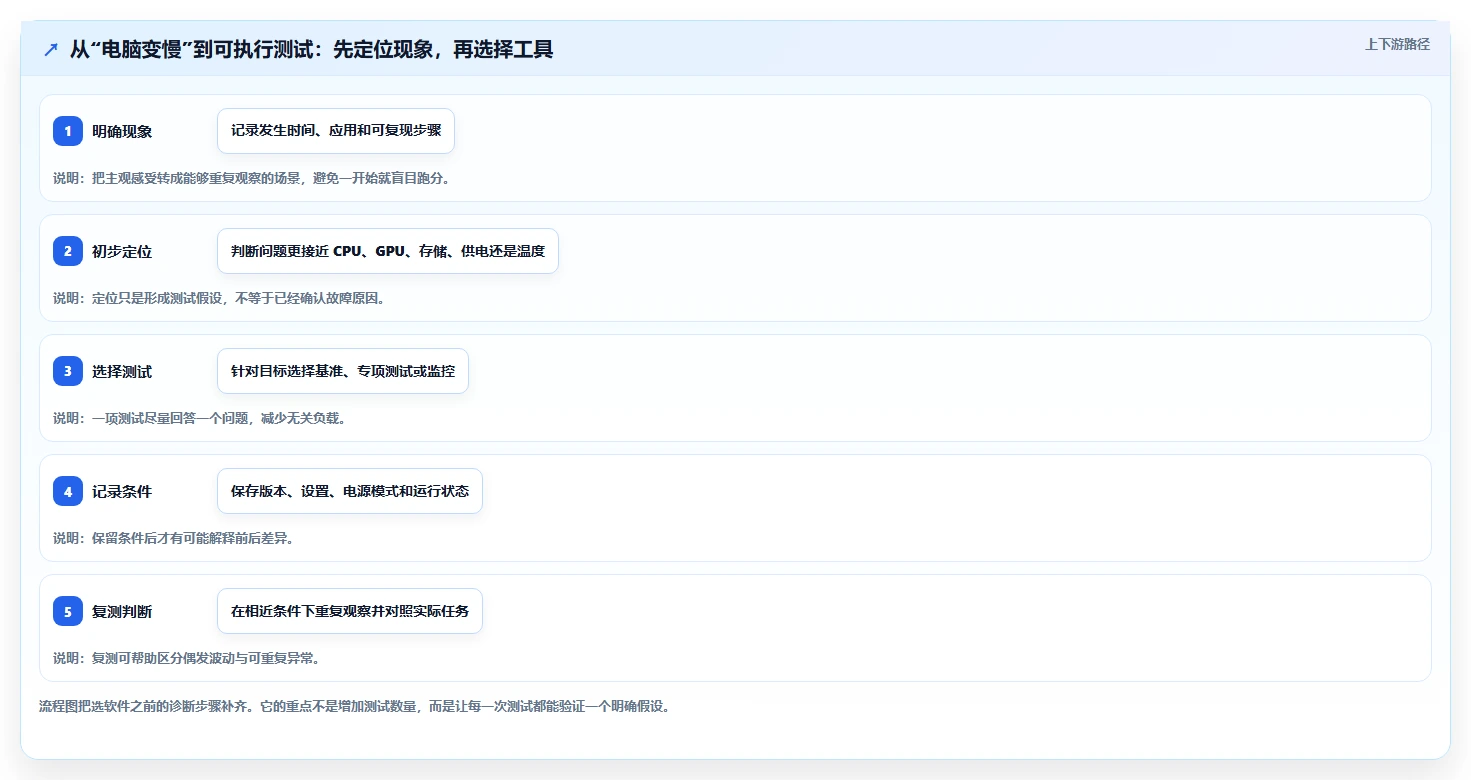Click the note 复测可帮助区分偶发波动与可重复异常

click(186, 658)
